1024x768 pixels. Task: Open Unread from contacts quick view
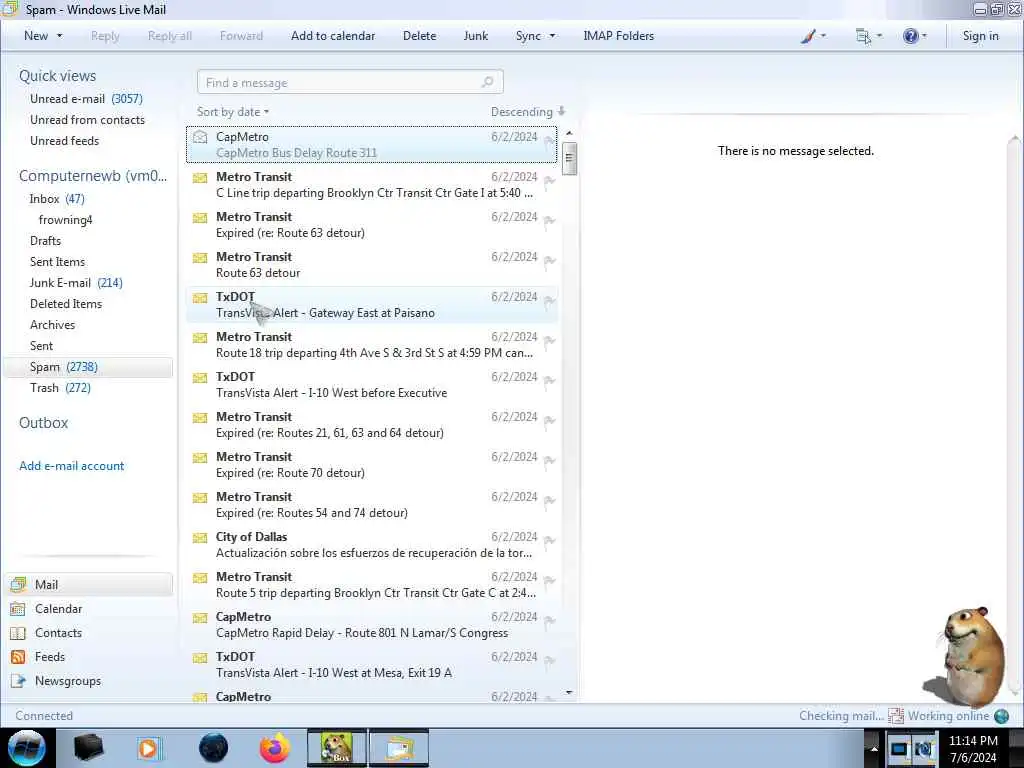tap(88, 120)
